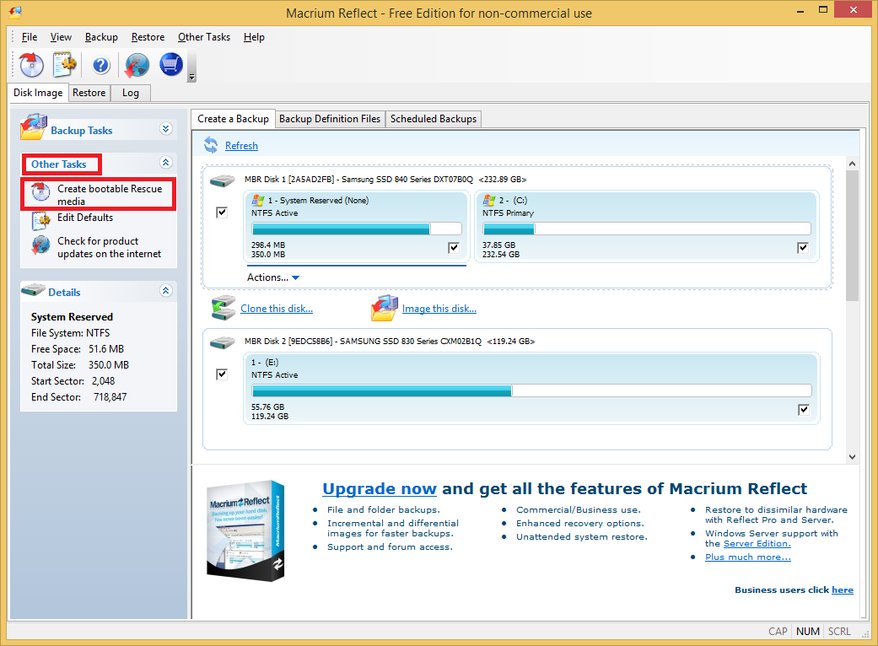The image size is (878, 646).
Task: Click the business users 'here' link
Action: tap(842, 589)
